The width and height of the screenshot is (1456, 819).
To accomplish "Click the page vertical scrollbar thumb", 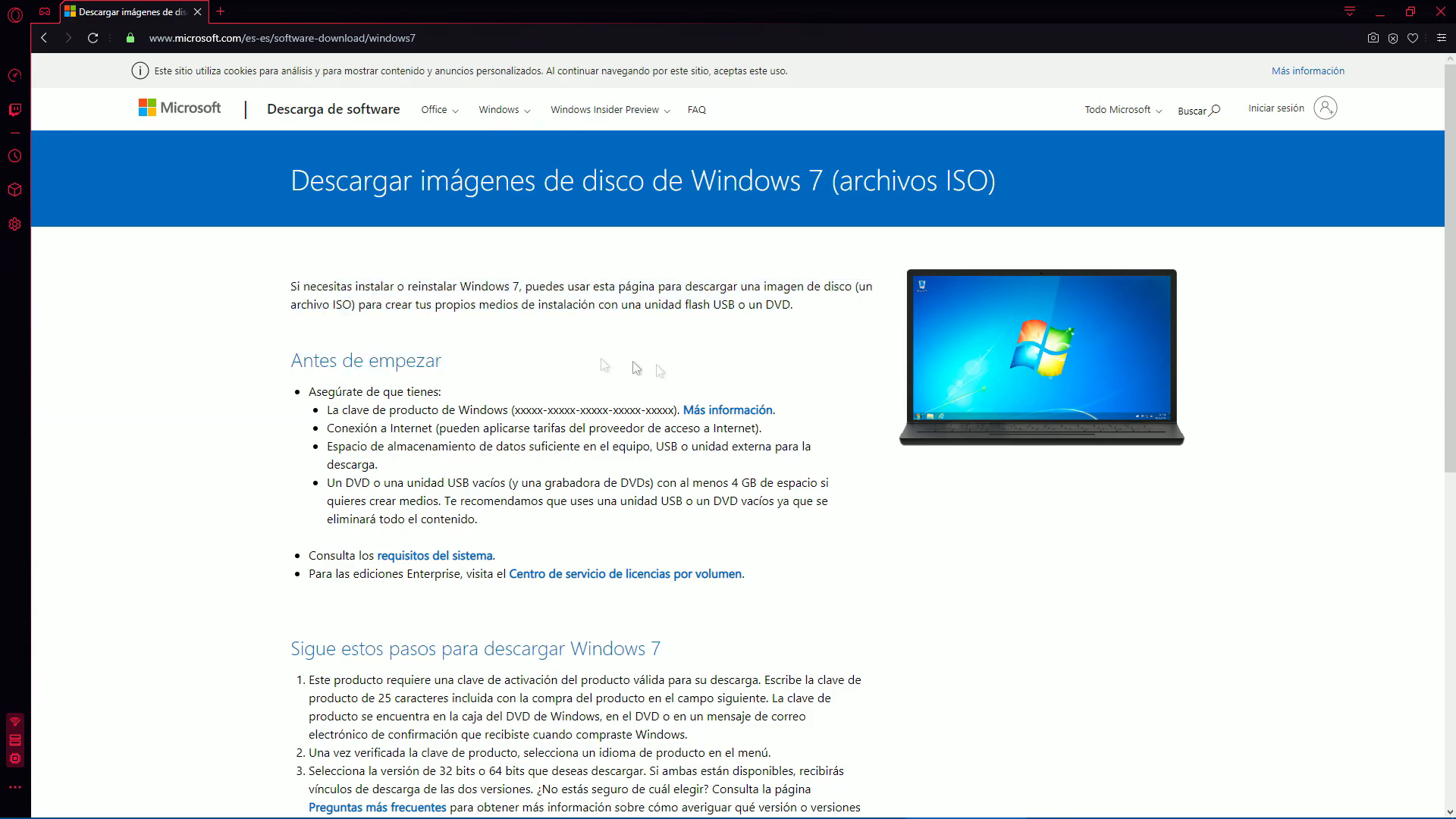I will point(1450,269).
